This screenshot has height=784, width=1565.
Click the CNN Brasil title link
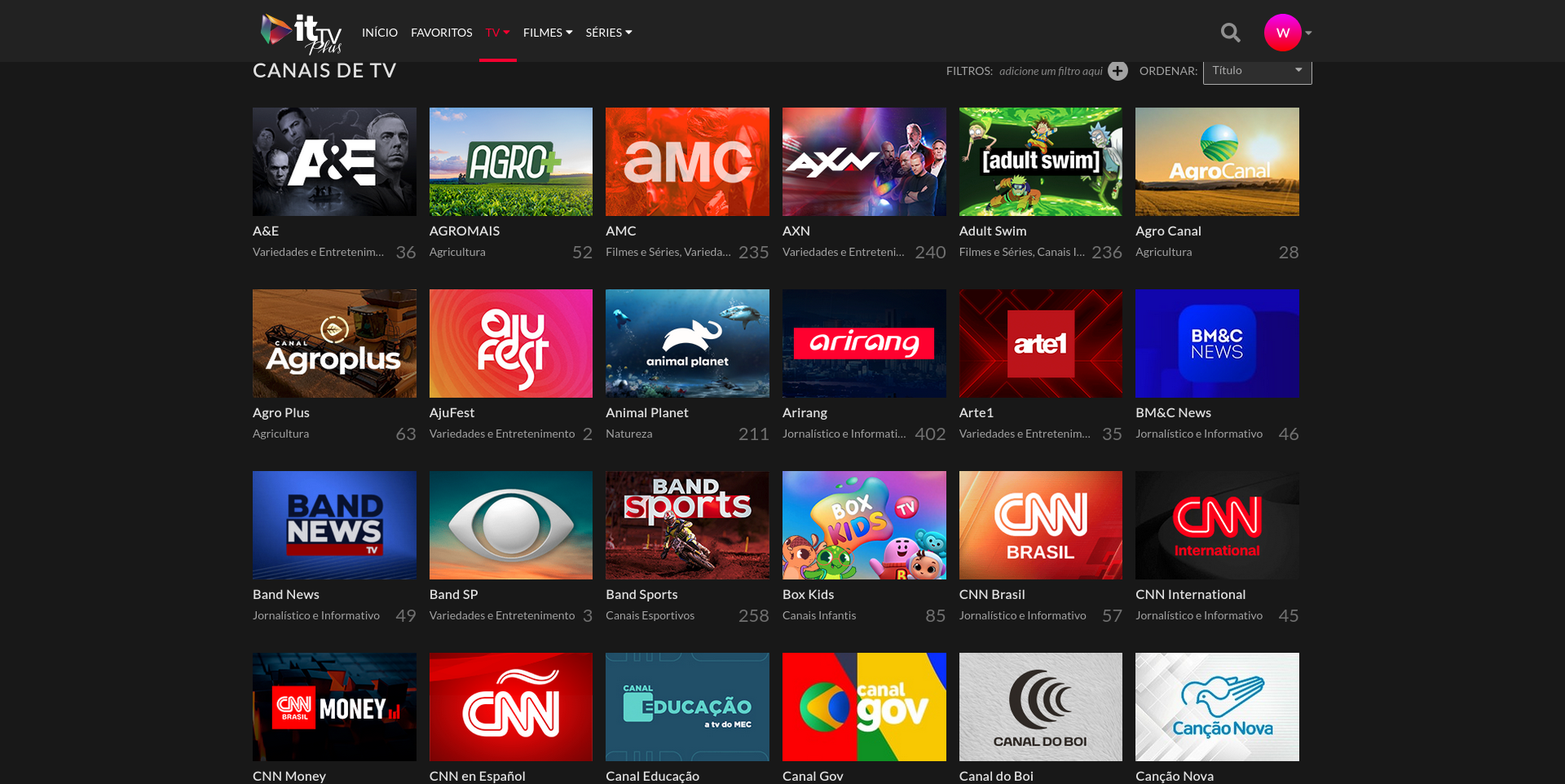992,594
